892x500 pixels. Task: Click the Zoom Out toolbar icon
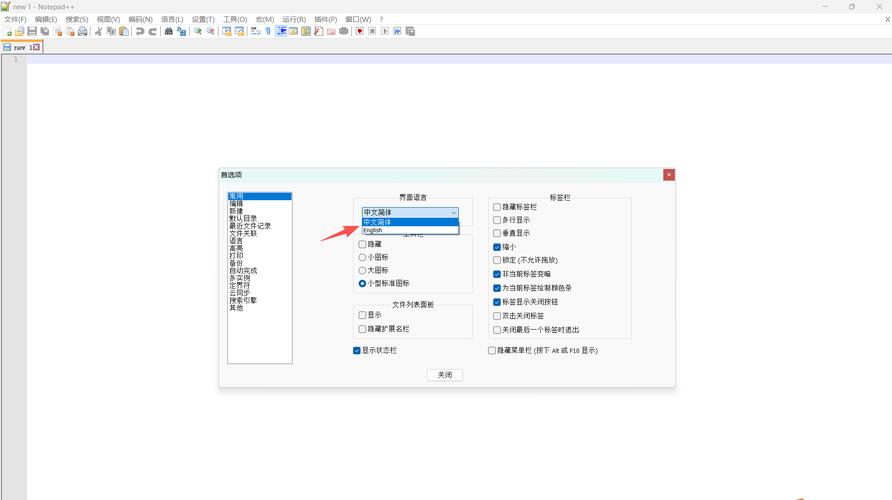210,31
